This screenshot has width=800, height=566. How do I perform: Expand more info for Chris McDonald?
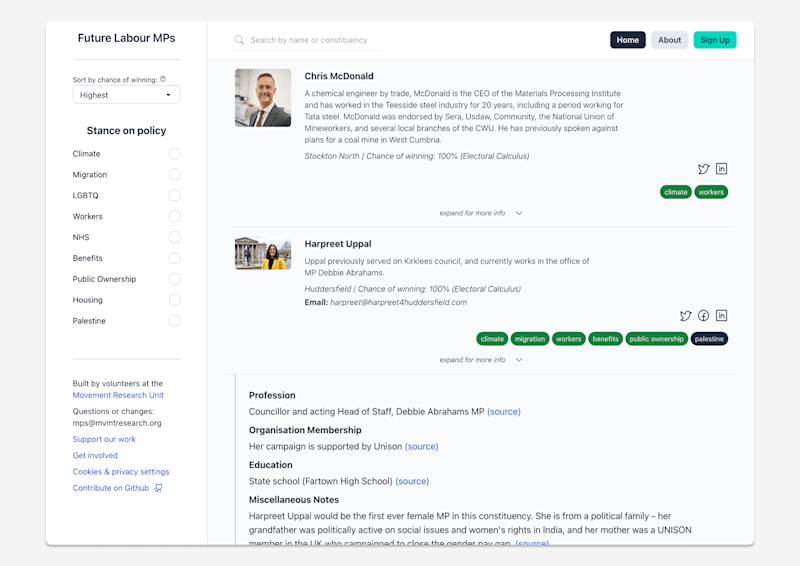[481, 213]
